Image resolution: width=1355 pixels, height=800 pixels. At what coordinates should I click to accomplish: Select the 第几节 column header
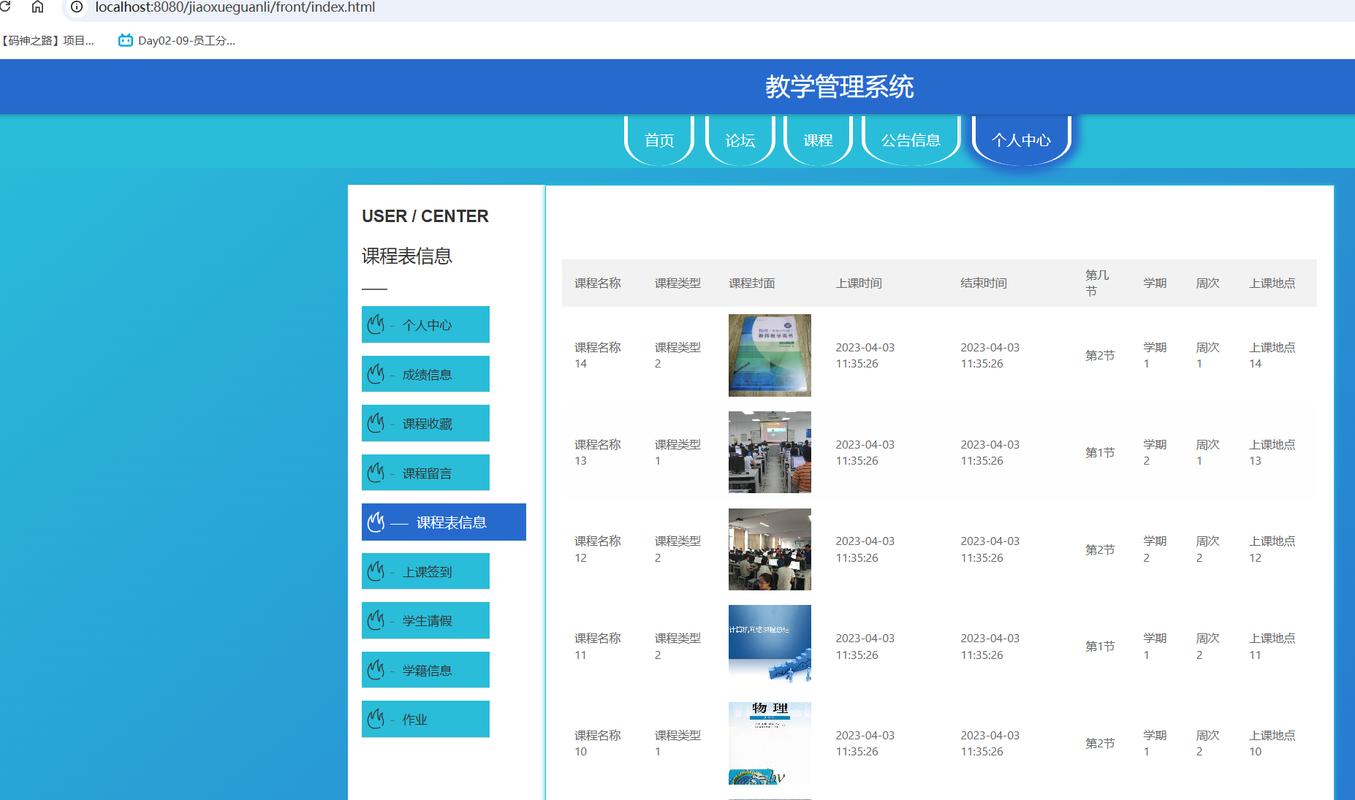1097,283
